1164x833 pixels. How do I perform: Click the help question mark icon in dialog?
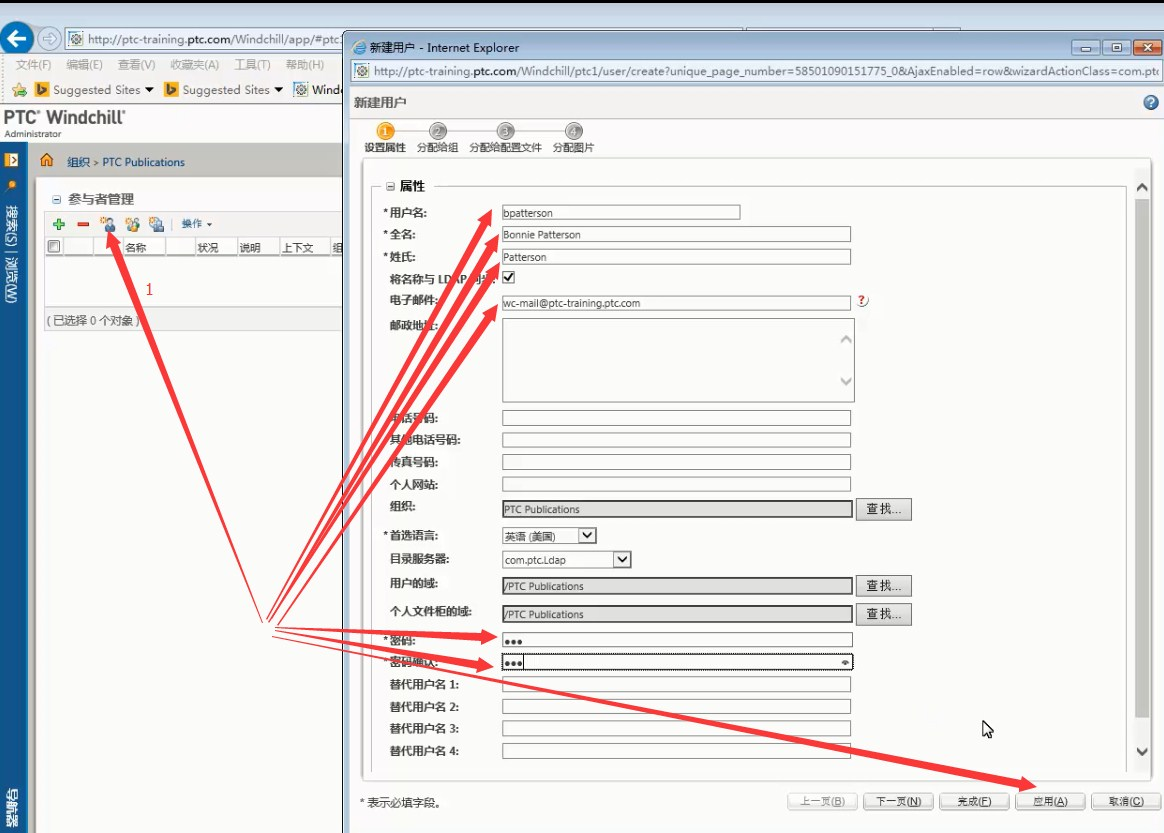tap(1151, 102)
